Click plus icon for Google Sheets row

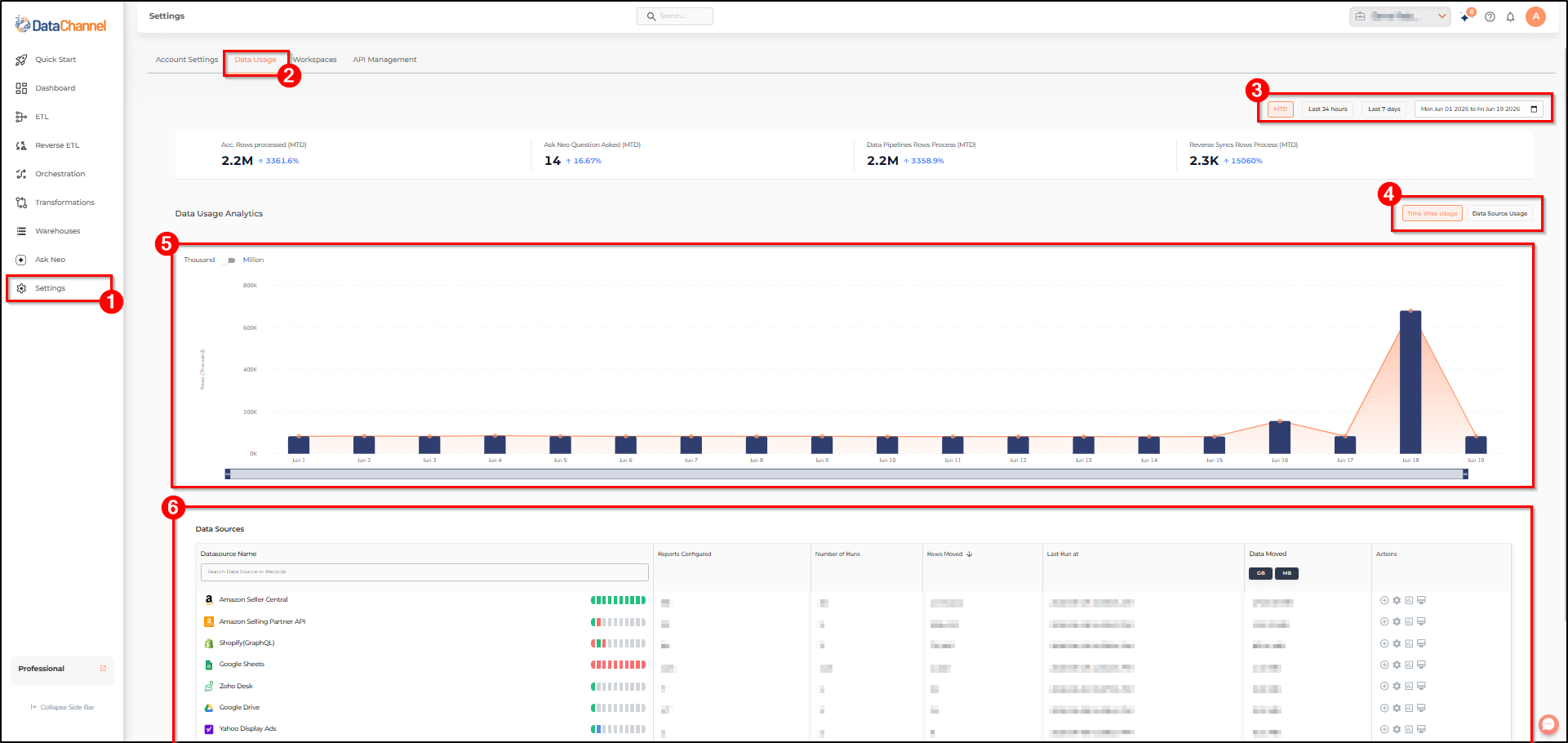pos(1384,665)
